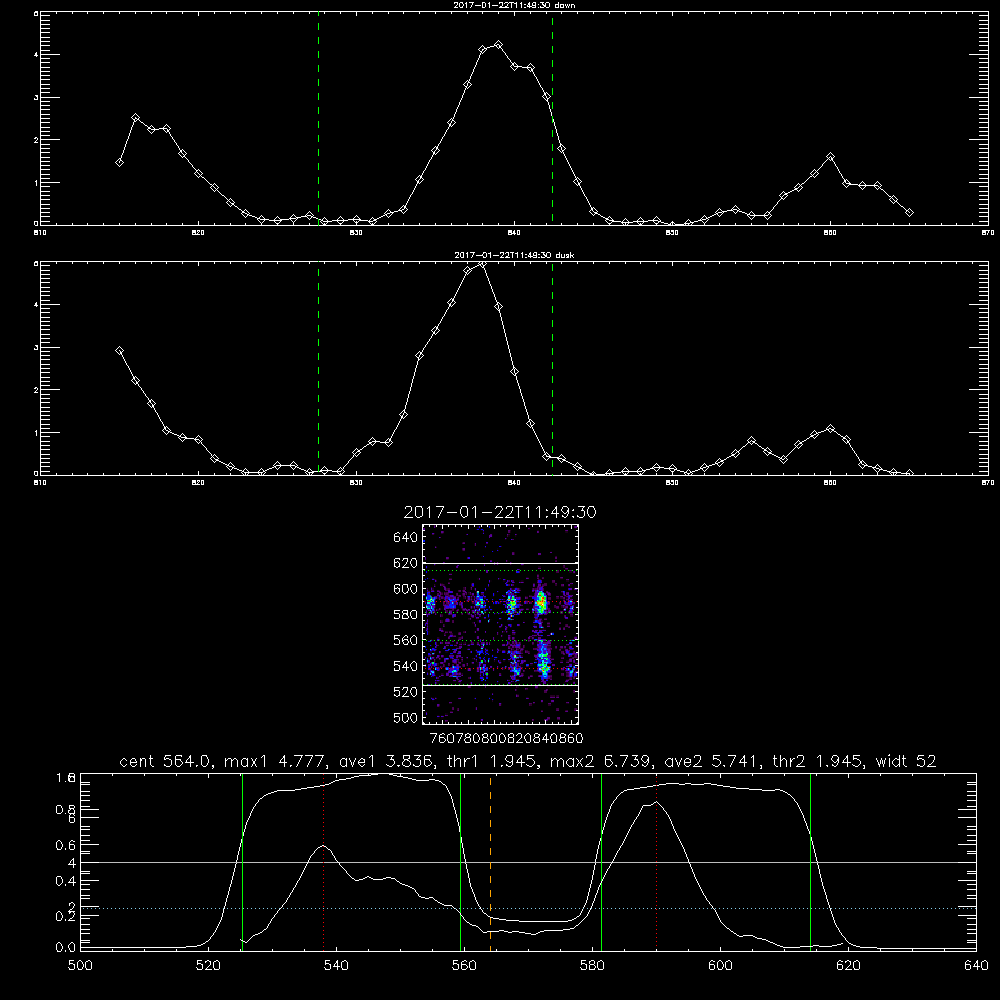Click the solid green line near 525
This screenshot has width=1000, height=1000.
242,861
